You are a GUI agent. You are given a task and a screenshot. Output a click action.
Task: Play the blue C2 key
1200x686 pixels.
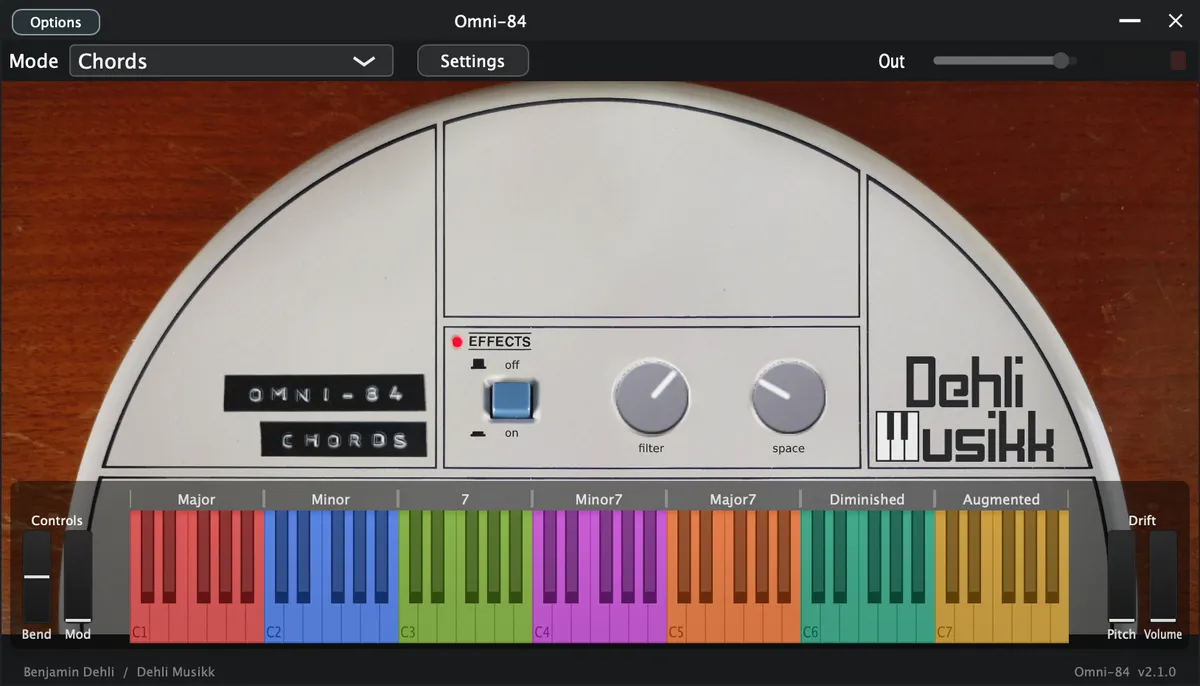click(x=274, y=624)
